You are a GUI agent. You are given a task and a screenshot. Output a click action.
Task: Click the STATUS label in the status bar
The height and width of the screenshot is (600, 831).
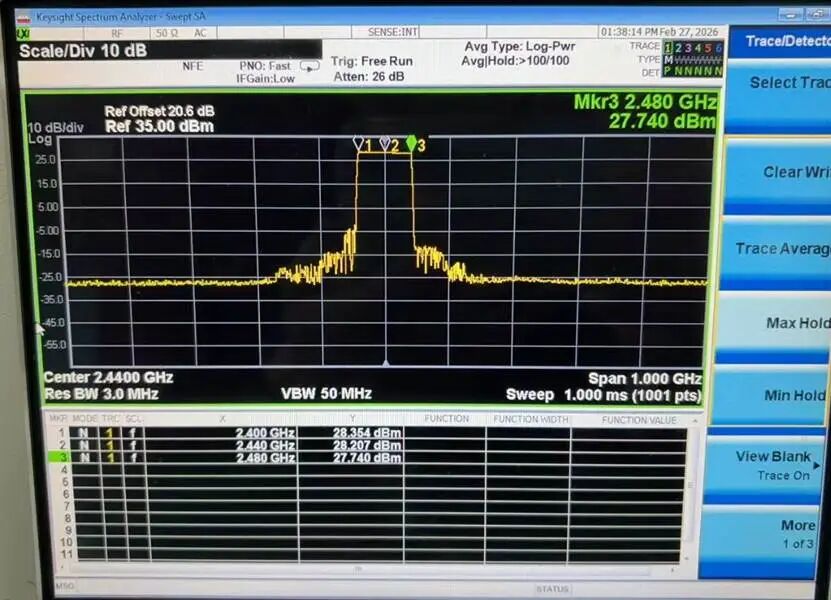(x=552, y=589)
